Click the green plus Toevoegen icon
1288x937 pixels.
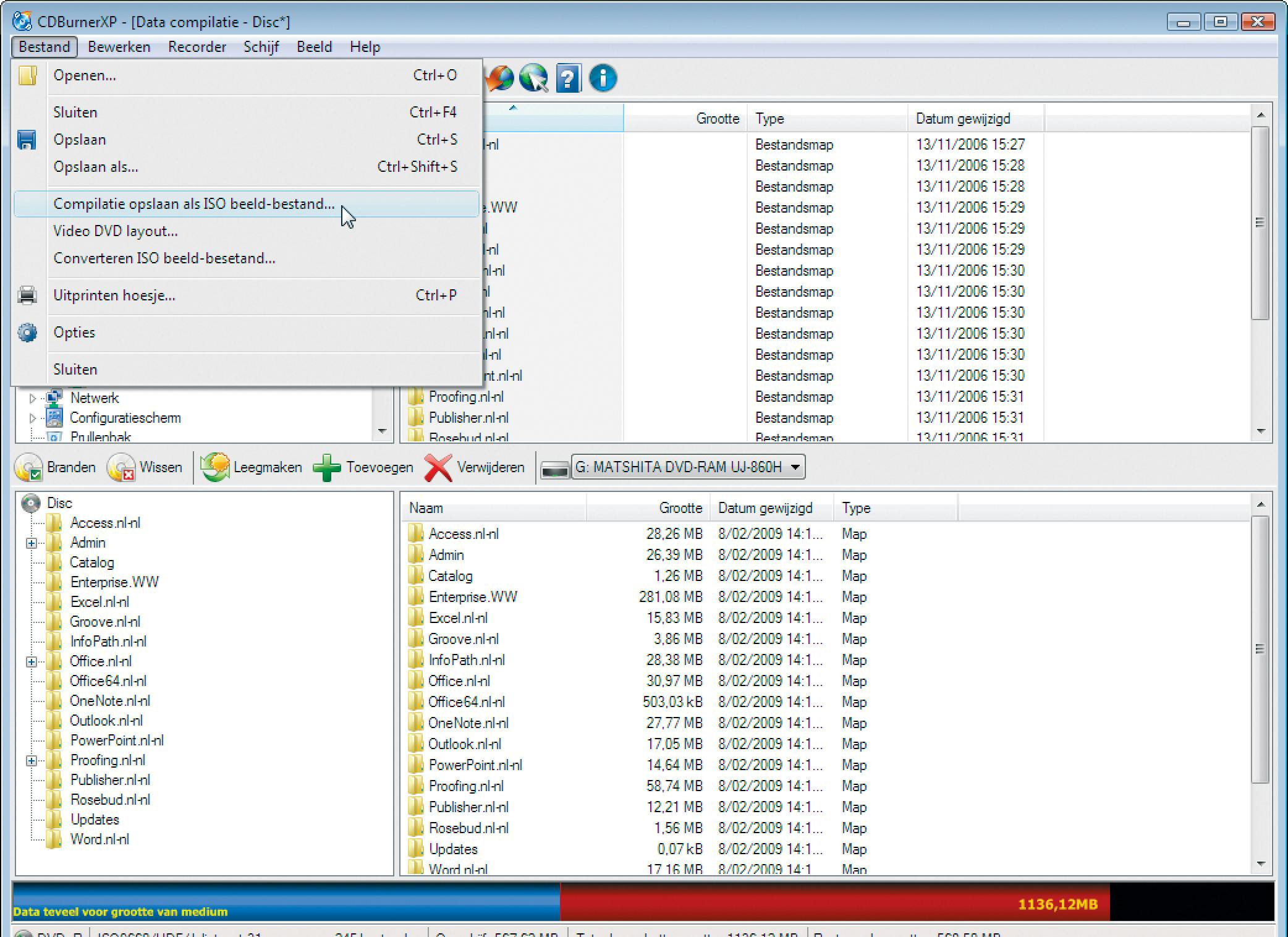coord(327,468)
